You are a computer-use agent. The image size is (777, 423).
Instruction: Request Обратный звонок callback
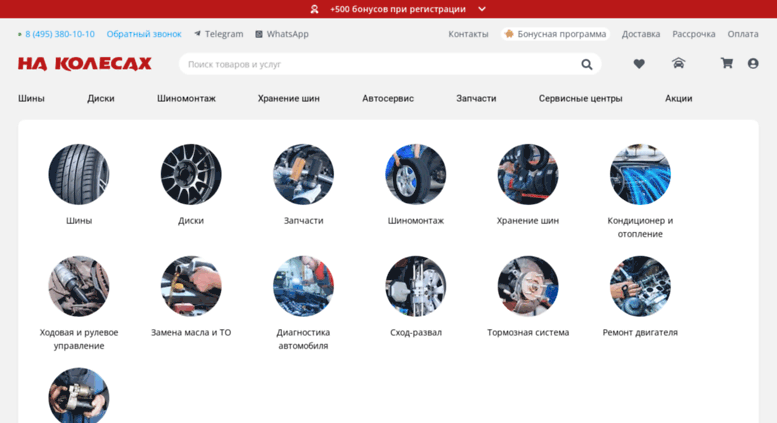click(x=144, y=34)
